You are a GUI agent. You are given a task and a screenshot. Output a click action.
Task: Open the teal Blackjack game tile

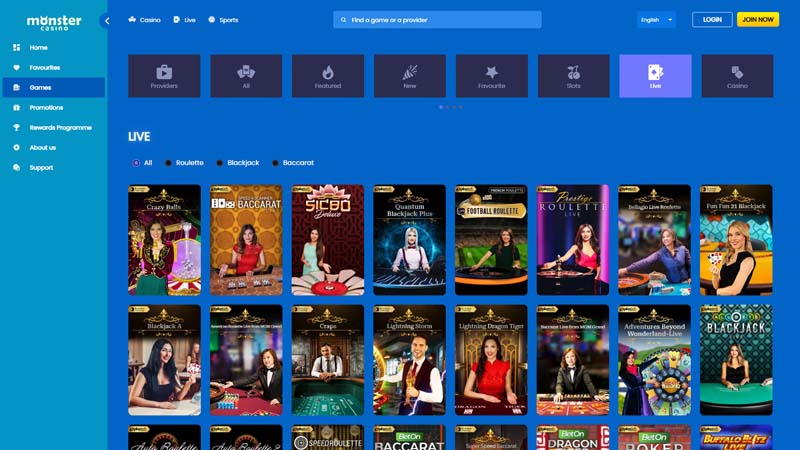[736, 360]
